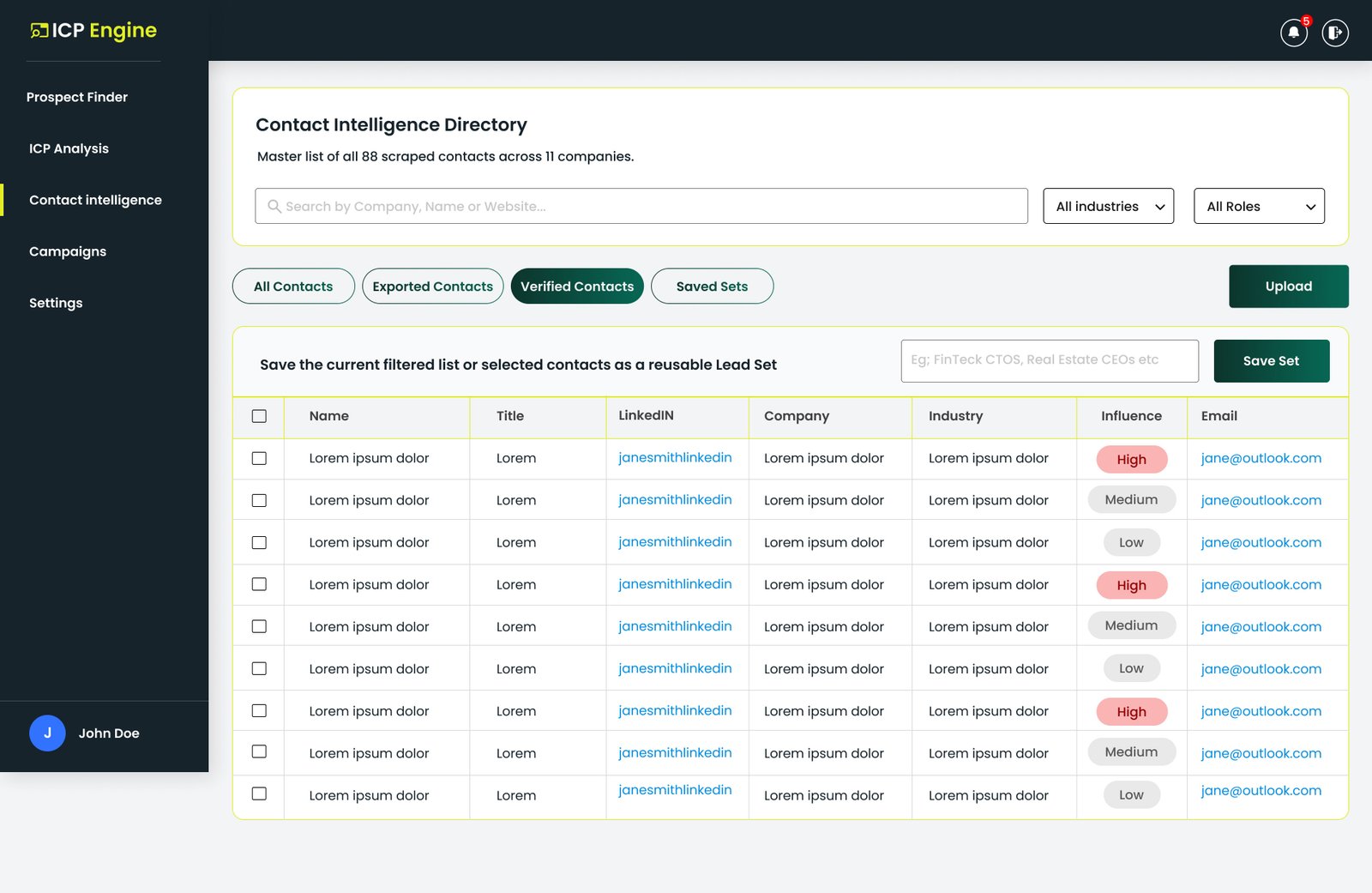Viewport: 1372px width, 893px height.
Task: Click the ICP Engine logo
Action: (93, 31)
